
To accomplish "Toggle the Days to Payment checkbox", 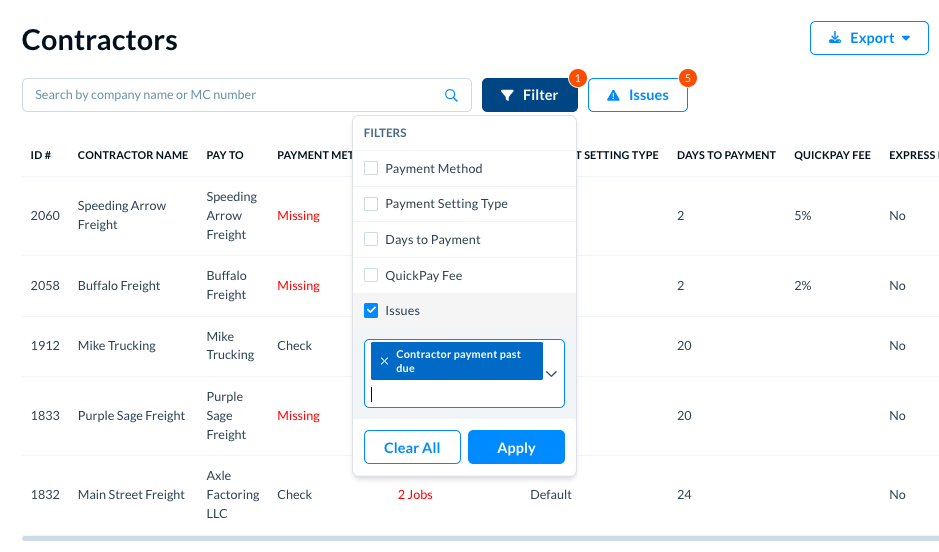I will (371, 240).
